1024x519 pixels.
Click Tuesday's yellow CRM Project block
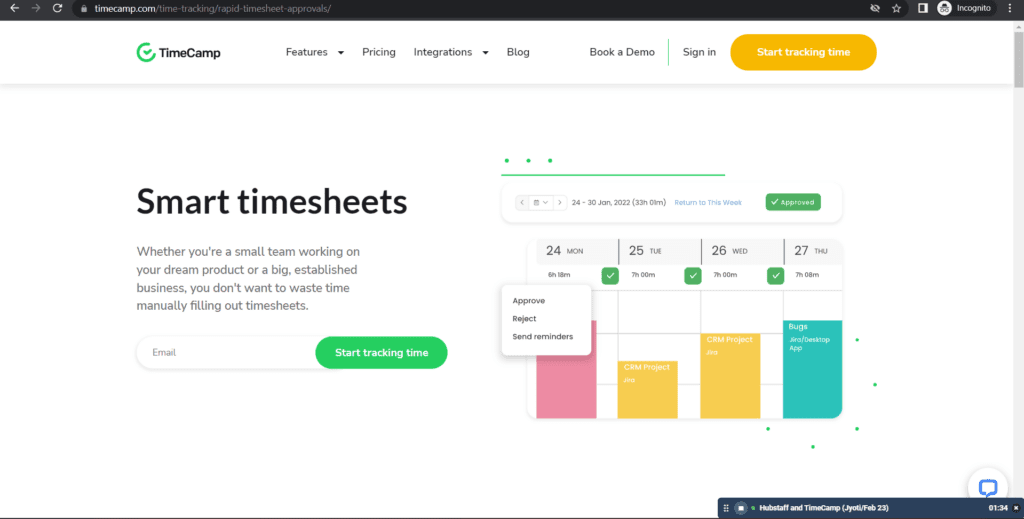[x=648, y=390]
